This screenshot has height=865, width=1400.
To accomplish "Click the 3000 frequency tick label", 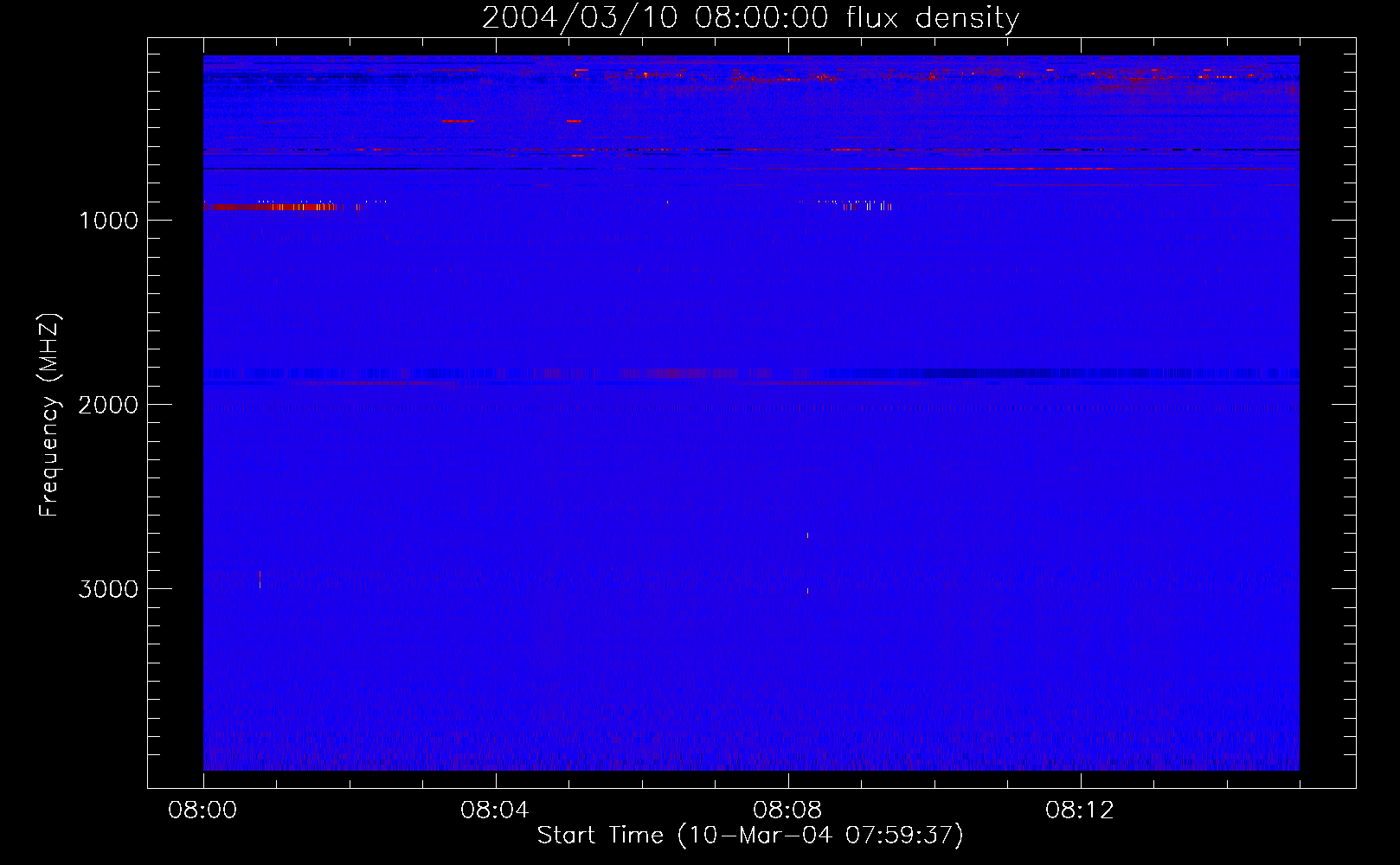I will (x=108, y=589).
